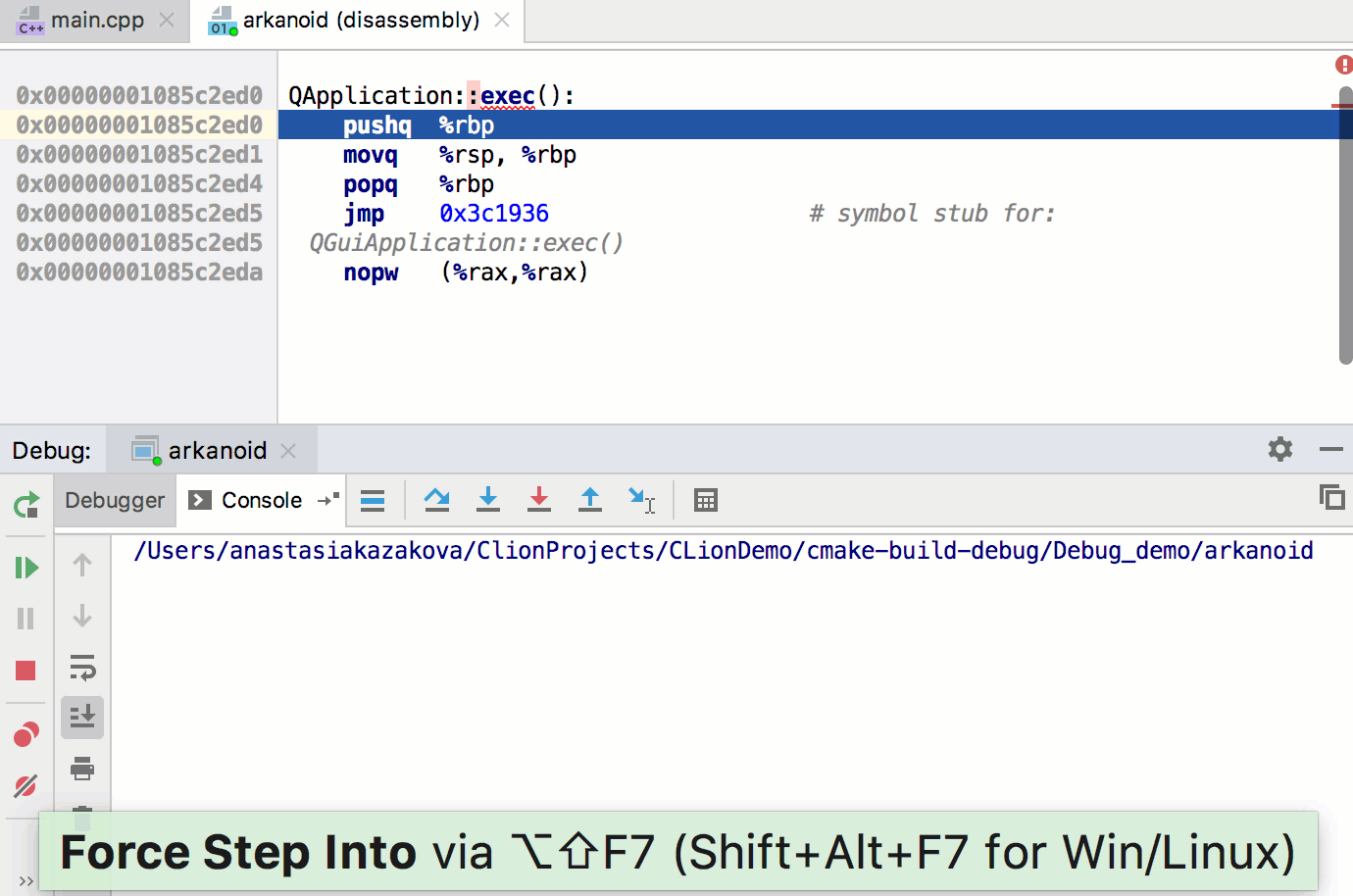Click the Run to Cursor icon
The height and width of the screenshot is (896, 1353).
click(x=641, y=500)
